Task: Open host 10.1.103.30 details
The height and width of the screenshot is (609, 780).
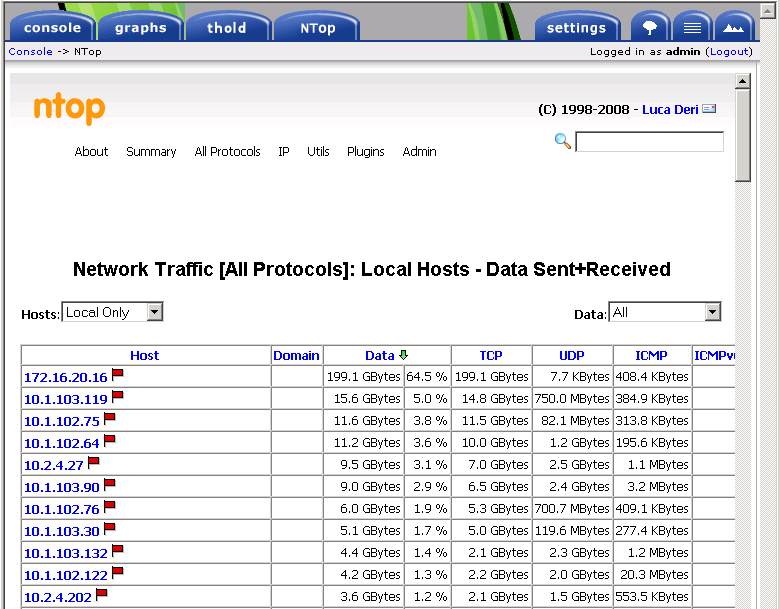Action: 62,531
